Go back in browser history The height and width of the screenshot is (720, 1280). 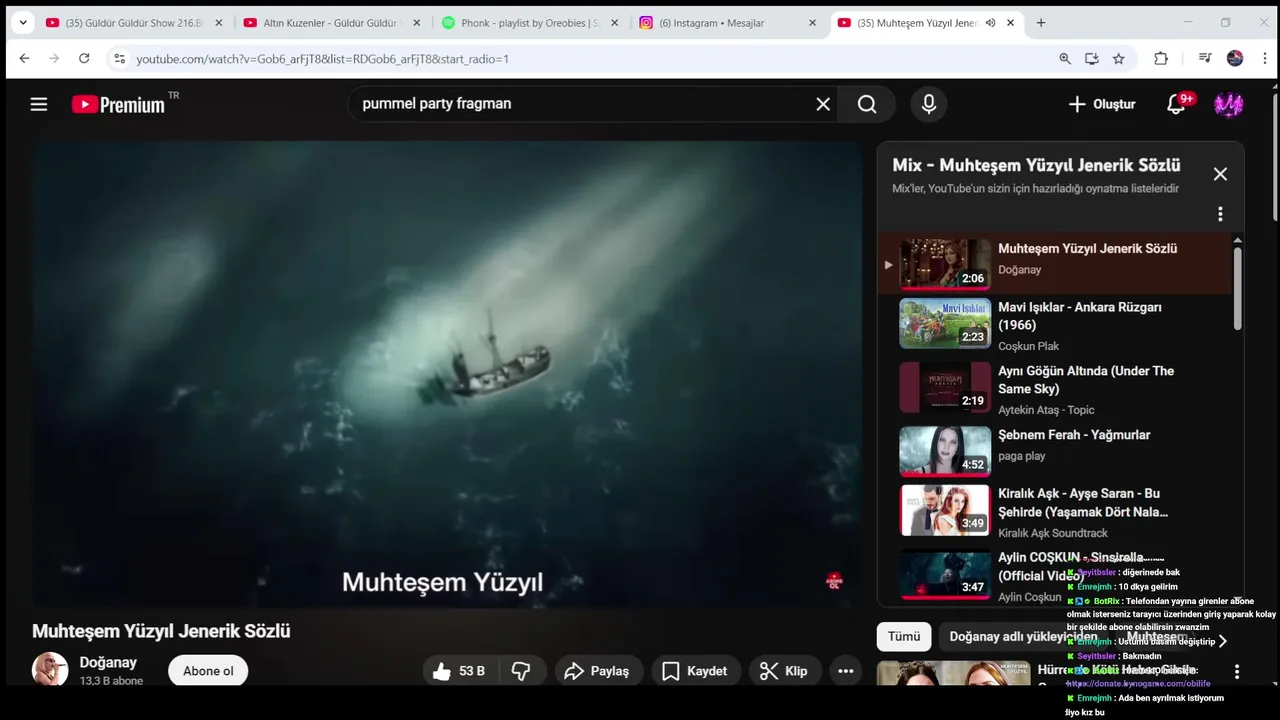[25, 59]
